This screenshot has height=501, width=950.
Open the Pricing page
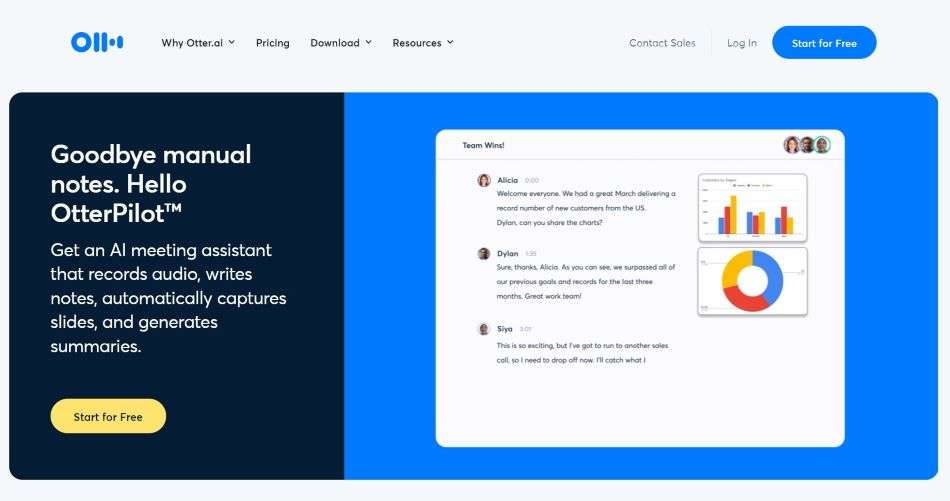273,43
